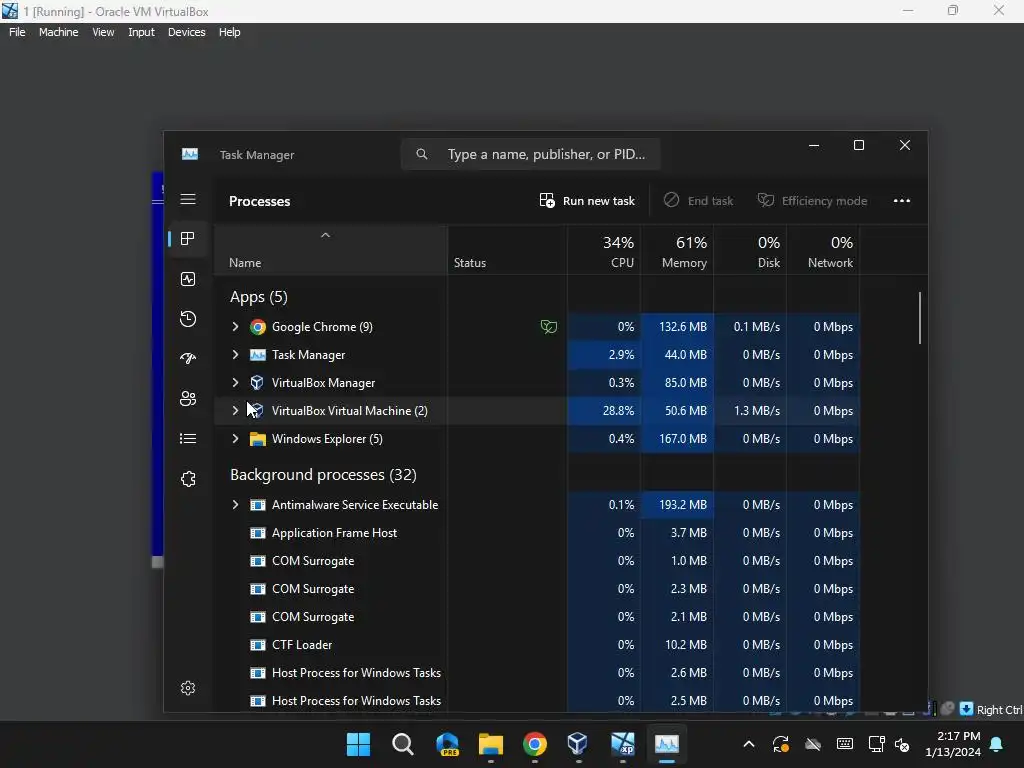1024x768 pixels.
Task: Expand the Task Manager process group
Action: coord(236,355)
